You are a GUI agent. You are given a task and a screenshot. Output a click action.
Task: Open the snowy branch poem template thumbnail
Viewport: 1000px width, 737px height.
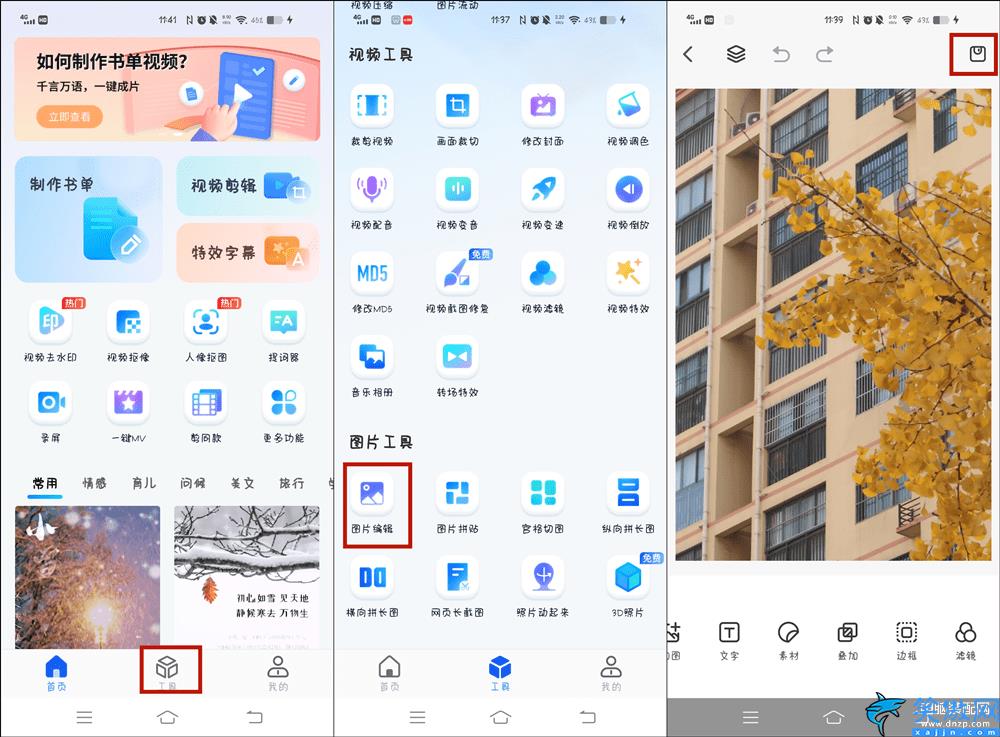pyautogui.click(x=247, y=577)
